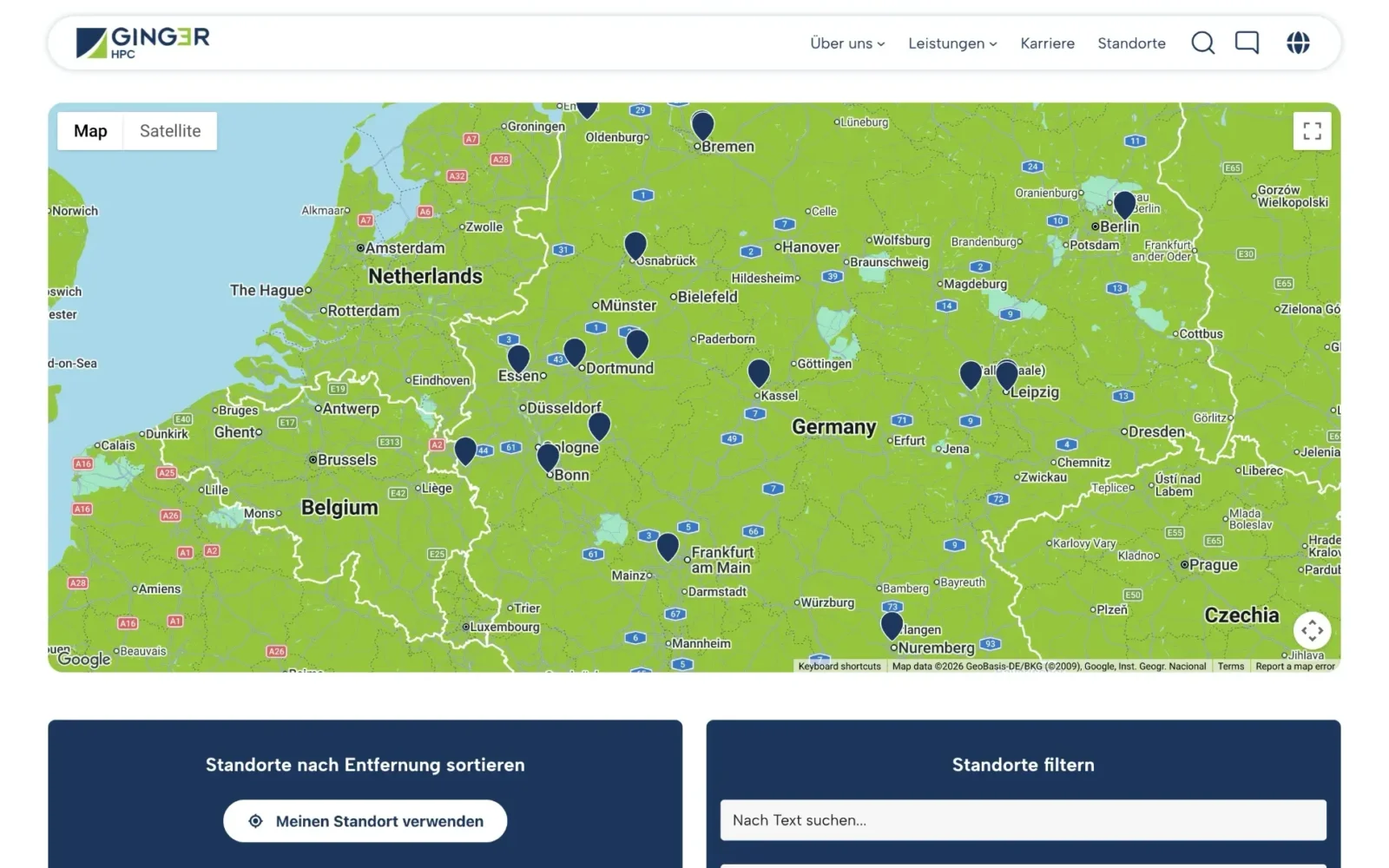Click the Ginger HPC logo

(x=142, y=43)
